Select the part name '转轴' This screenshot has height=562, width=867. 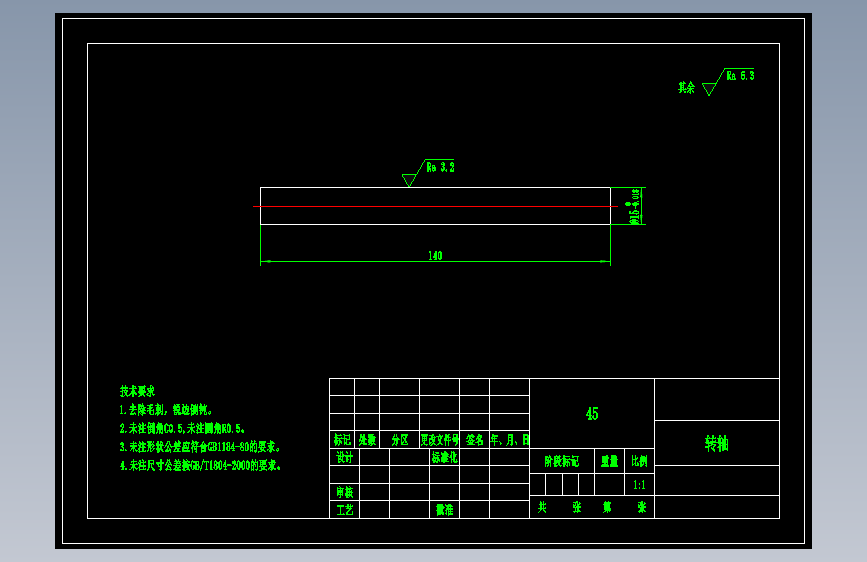coord(717,443)
